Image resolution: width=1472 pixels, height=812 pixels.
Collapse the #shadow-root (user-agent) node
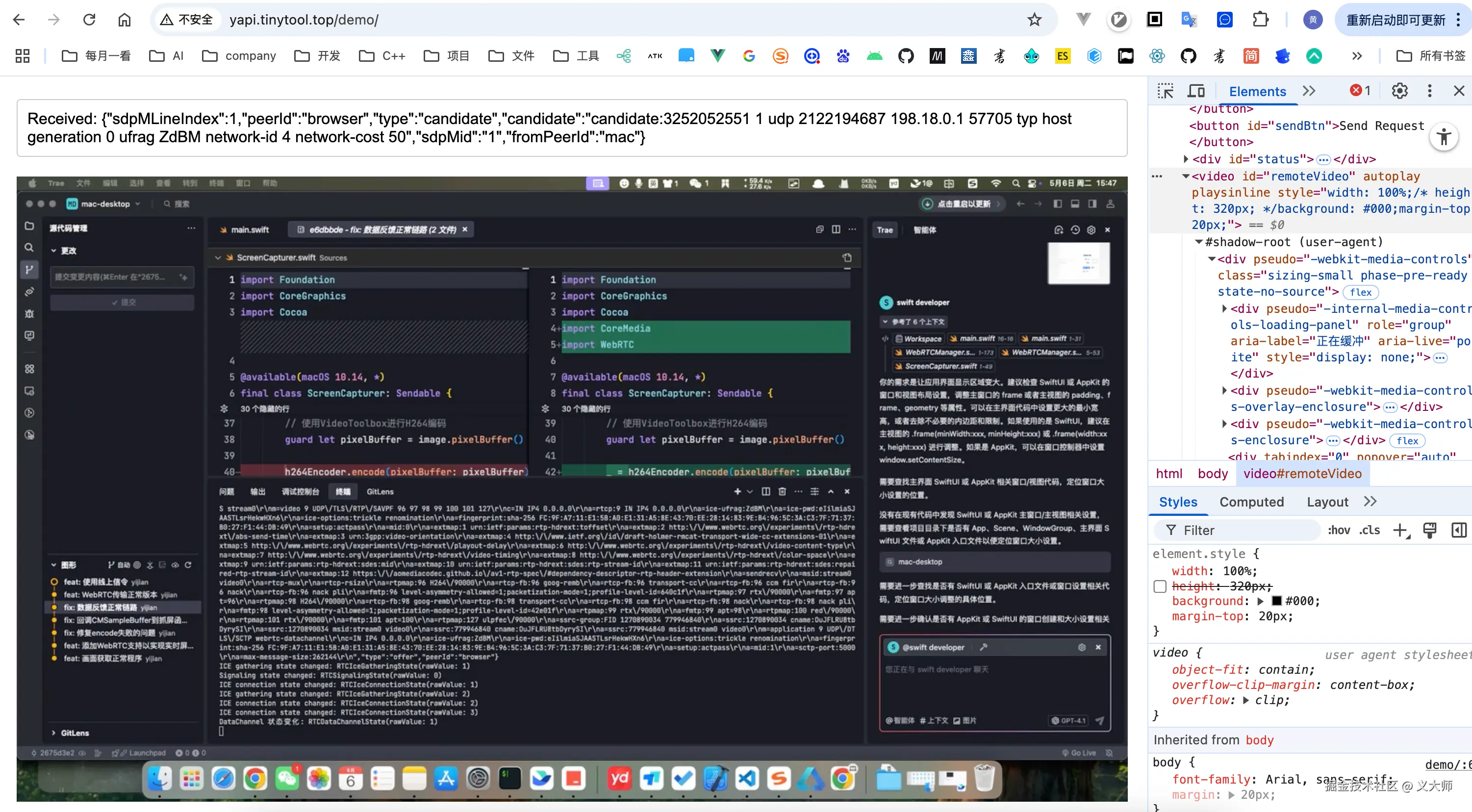tap(1199, 242)
